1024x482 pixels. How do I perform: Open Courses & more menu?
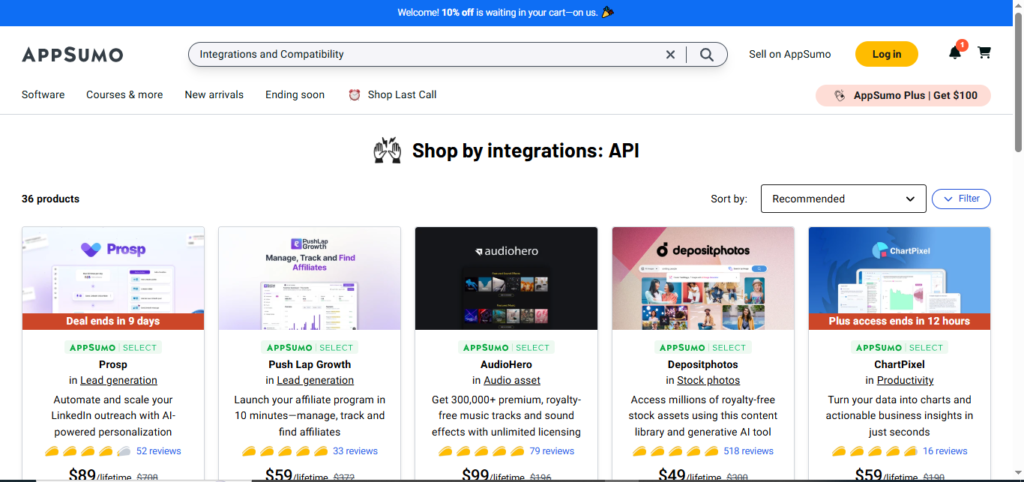(124, 95)
